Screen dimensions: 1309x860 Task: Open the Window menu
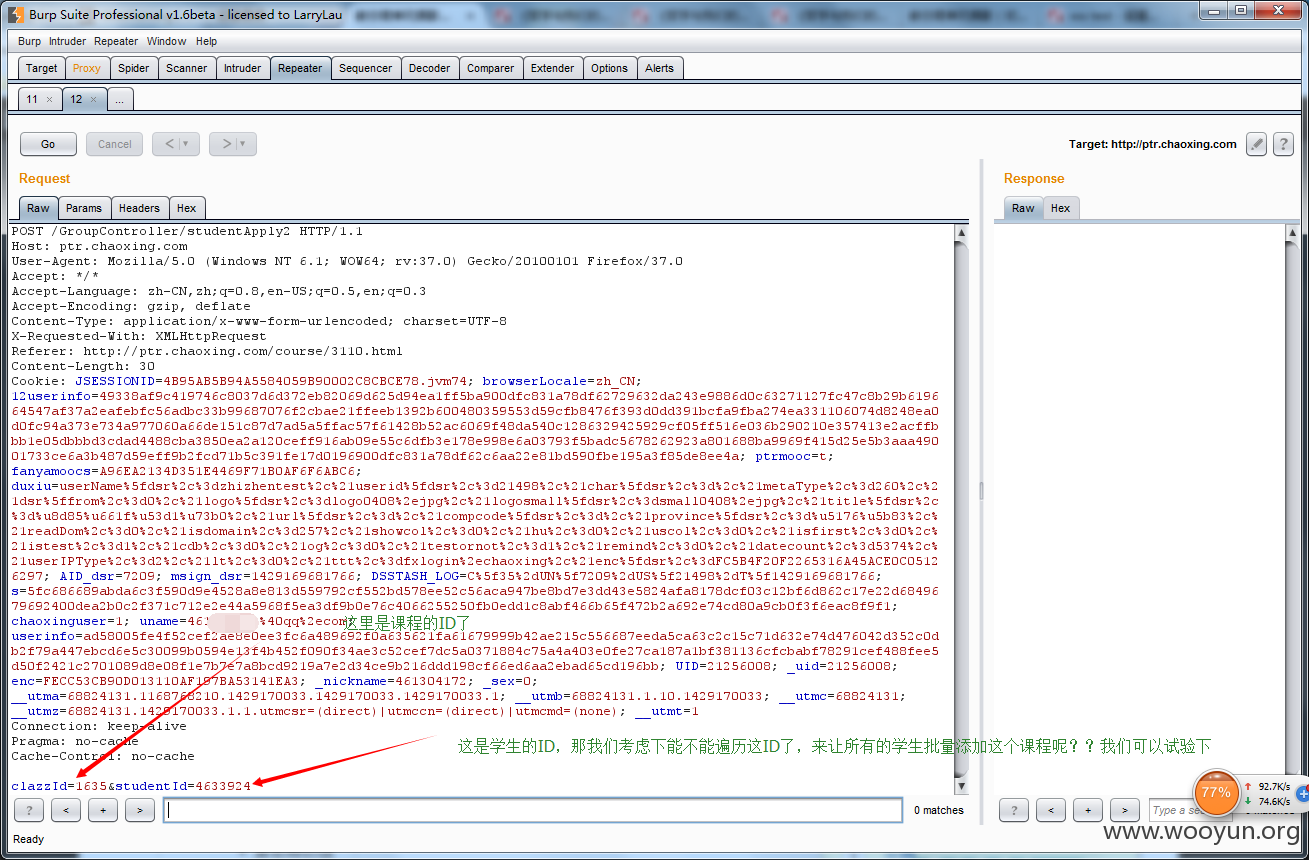point(166,41)
